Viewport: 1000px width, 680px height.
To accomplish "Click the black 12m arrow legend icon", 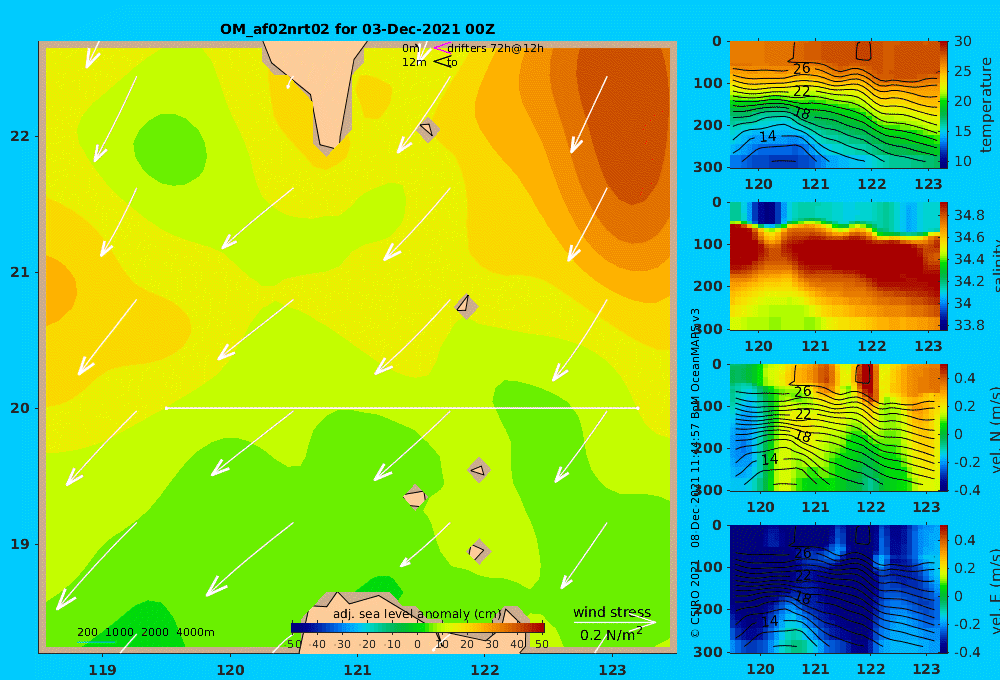I will (442, 62).
